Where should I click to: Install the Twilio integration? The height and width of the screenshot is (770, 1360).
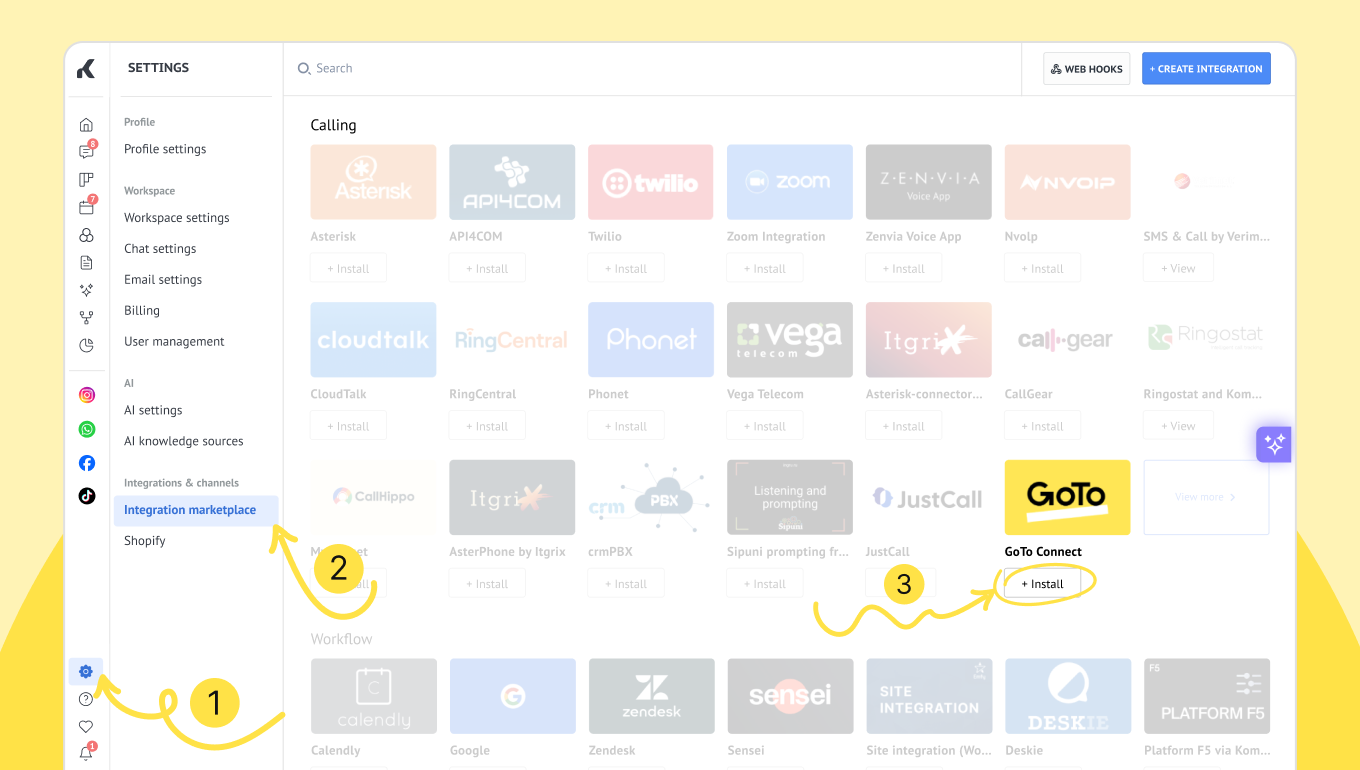[626, 269]
